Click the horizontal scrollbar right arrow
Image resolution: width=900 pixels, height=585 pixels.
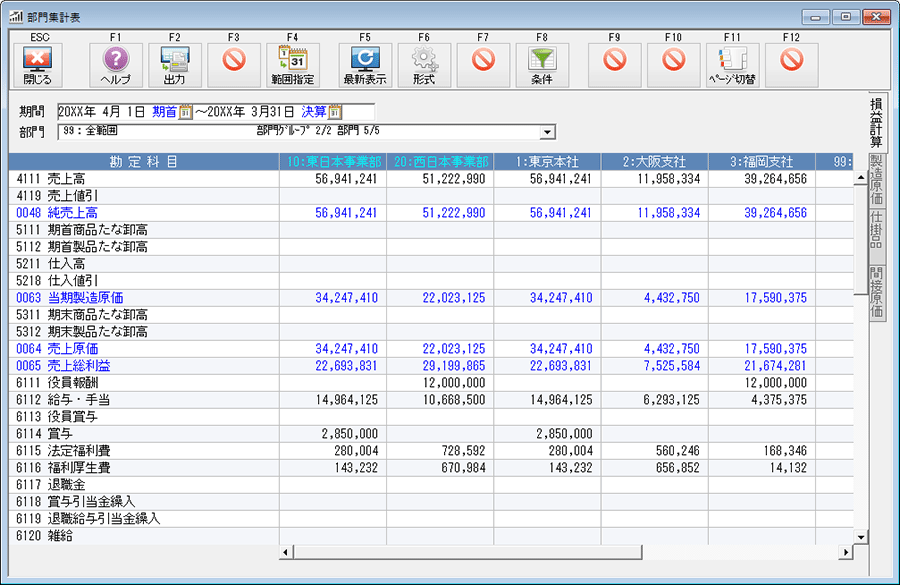tap(845, 552)
